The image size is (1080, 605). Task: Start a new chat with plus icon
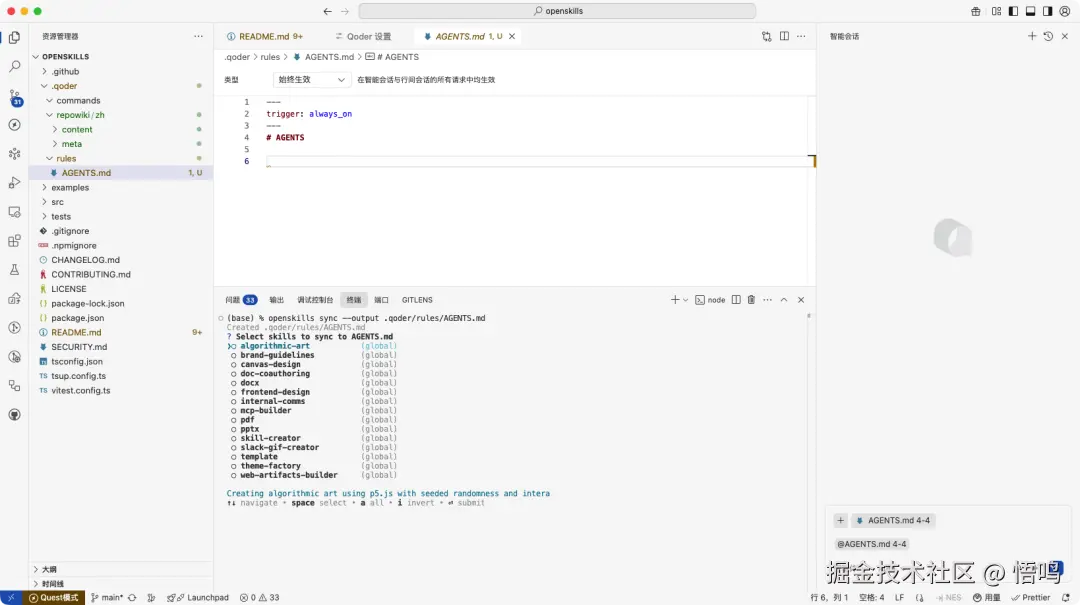click(1032, 36)
